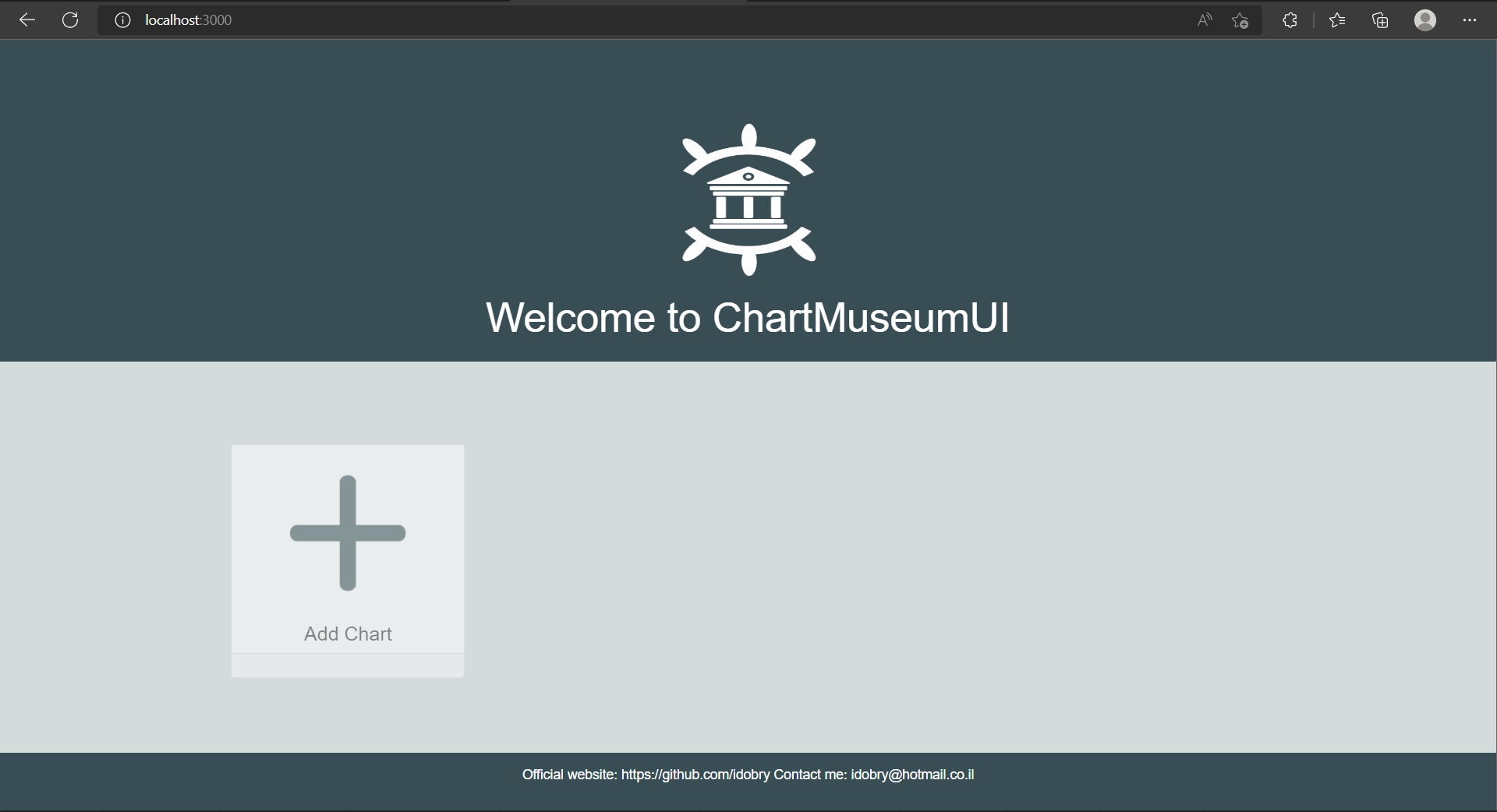Reload the page using refresh icon
Screen dimensions: 1497x812
tap(70, 20)
